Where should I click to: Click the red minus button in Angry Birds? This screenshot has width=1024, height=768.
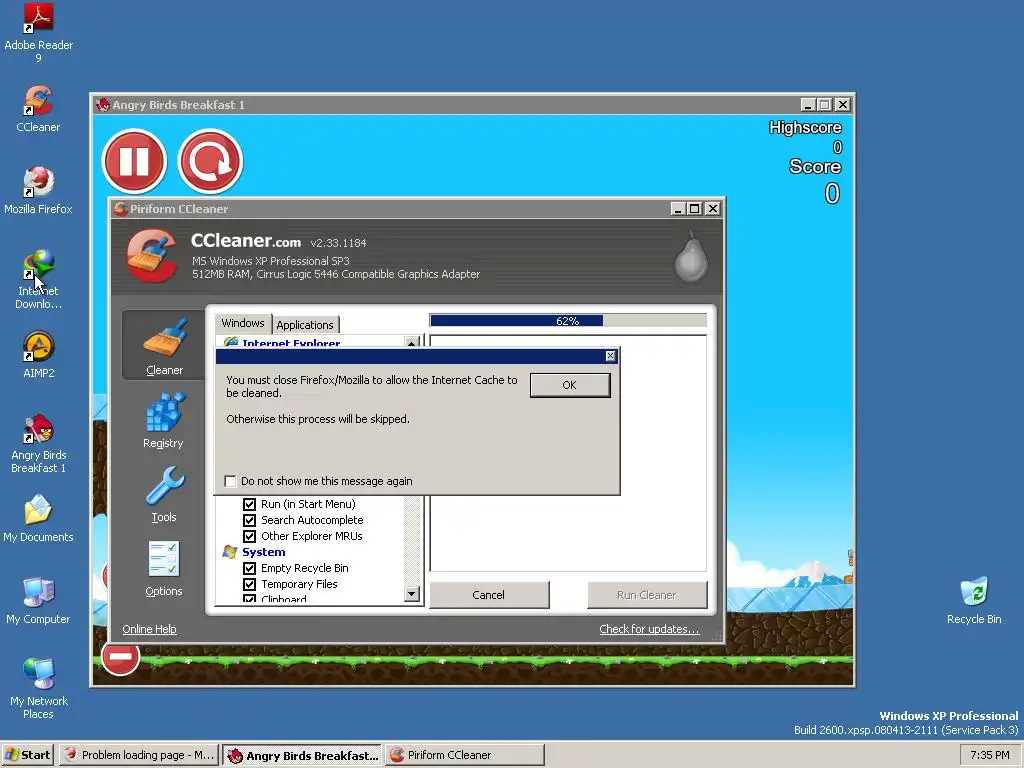coord(120,656)
